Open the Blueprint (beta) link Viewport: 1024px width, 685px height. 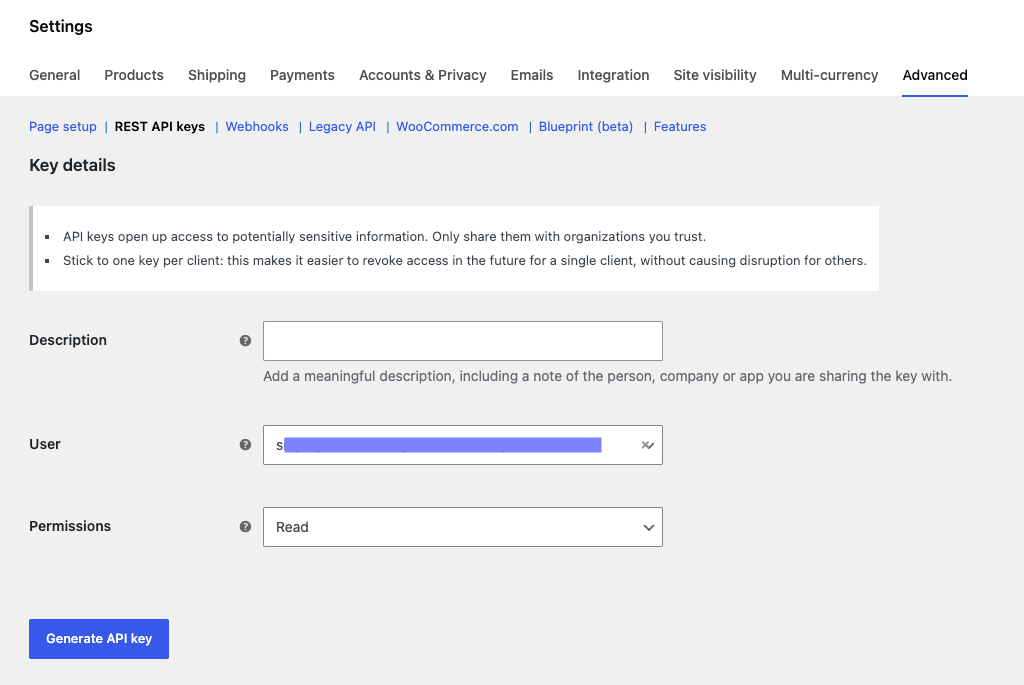point(586,127)
